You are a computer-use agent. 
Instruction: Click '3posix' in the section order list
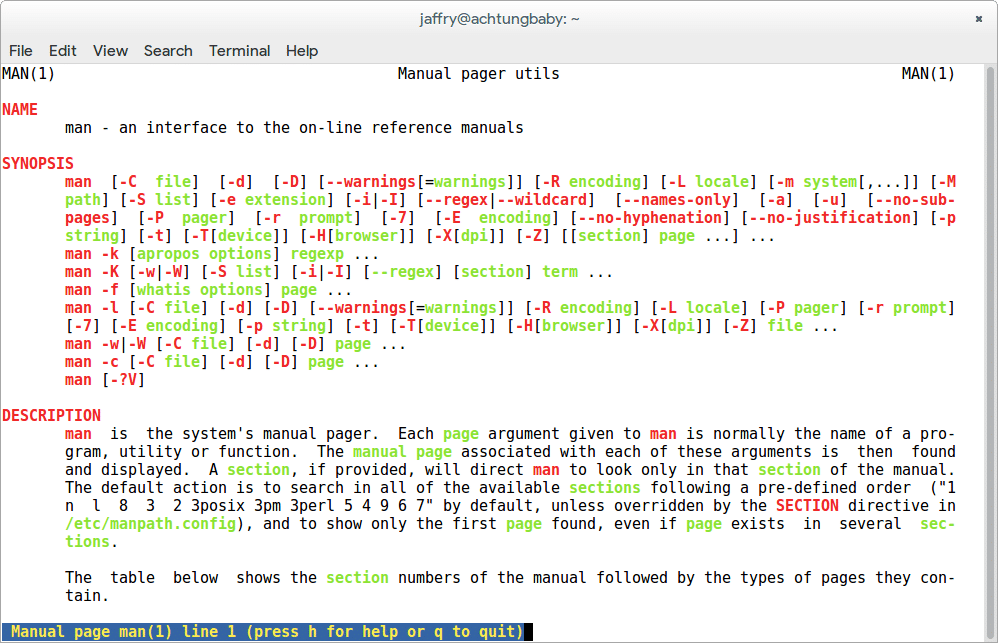point(218,506)
